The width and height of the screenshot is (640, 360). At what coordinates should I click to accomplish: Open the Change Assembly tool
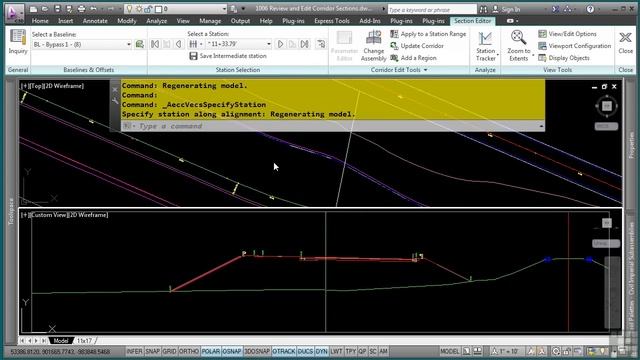coord(373,46)
